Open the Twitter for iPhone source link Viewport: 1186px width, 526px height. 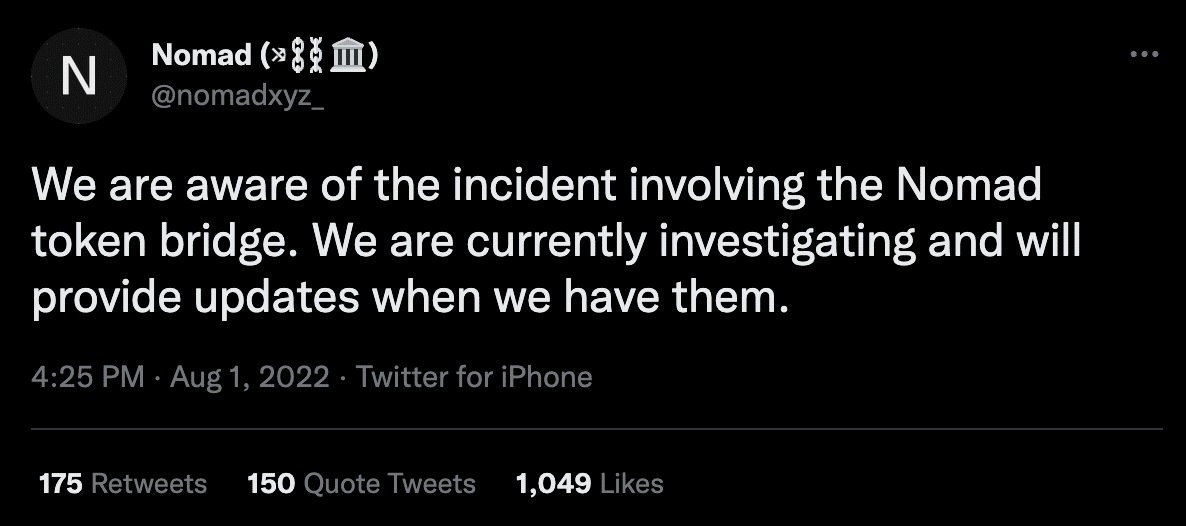(474, 377)
